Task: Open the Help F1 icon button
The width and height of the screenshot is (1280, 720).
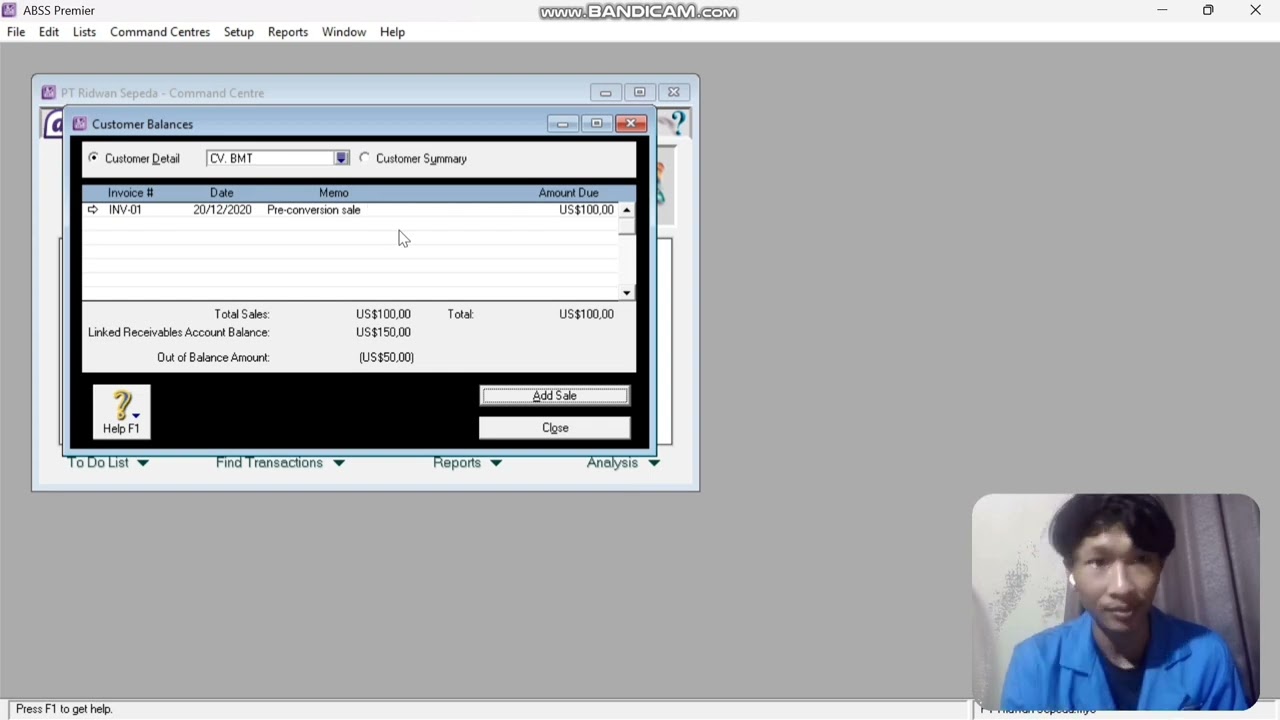Action: click(x=121, y=412)
